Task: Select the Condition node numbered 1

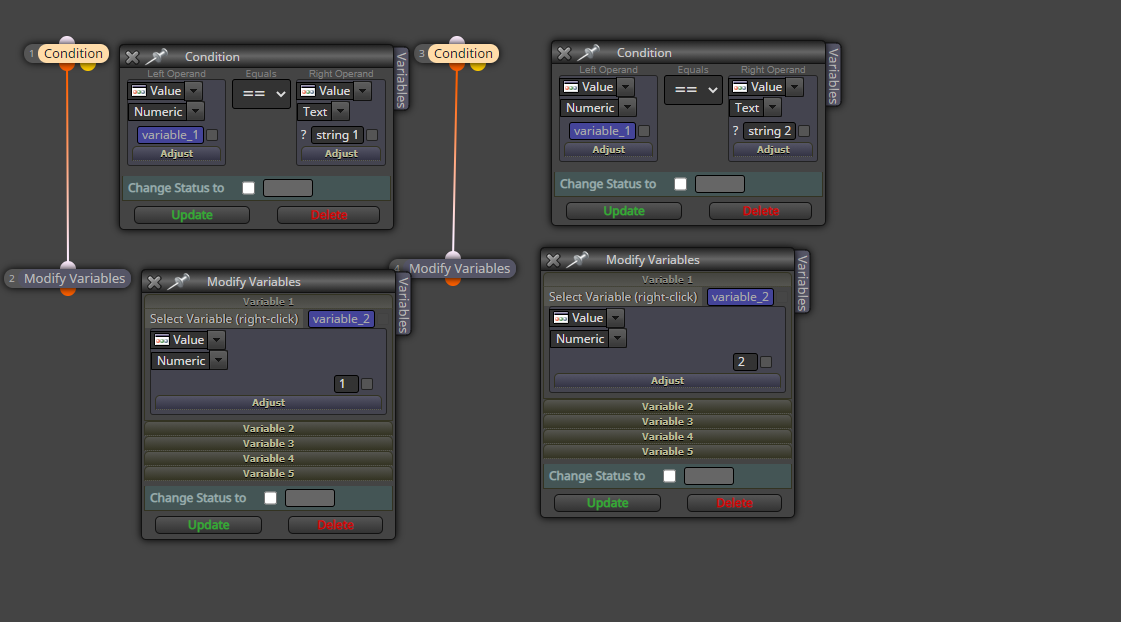Action: tap(73, 54)
